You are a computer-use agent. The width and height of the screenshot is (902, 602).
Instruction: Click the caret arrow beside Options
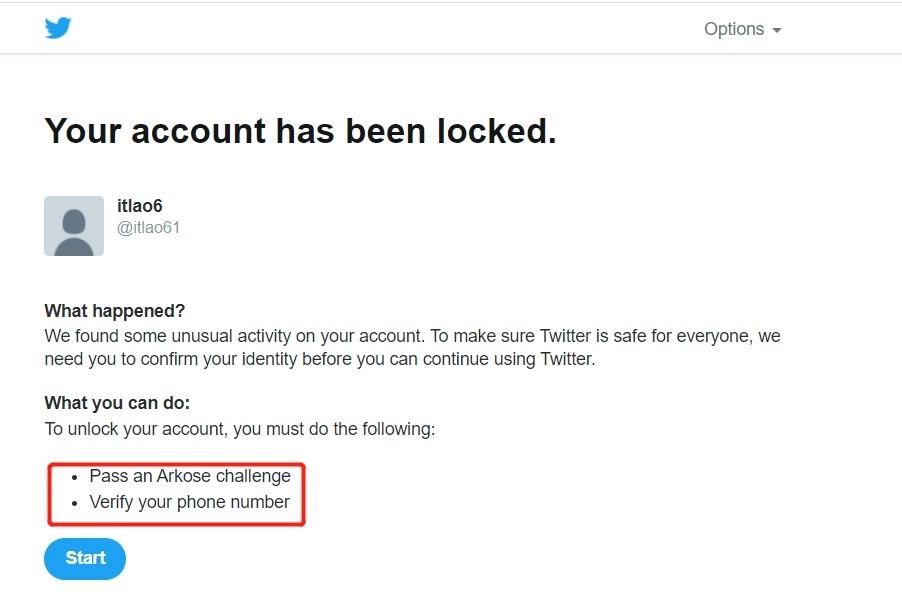pyautogui.click(x=776, y=30)
